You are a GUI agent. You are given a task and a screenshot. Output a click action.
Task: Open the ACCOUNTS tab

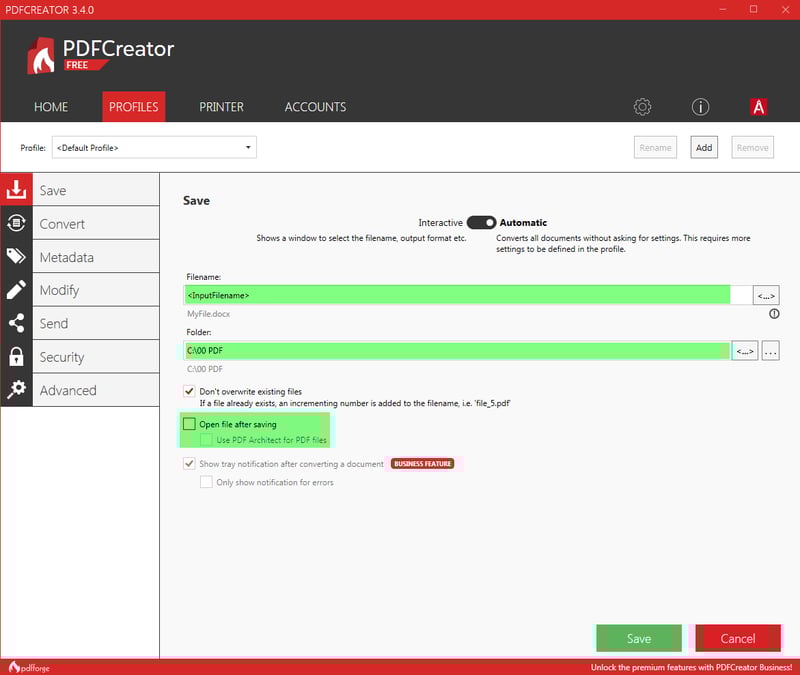pos(315,107)
